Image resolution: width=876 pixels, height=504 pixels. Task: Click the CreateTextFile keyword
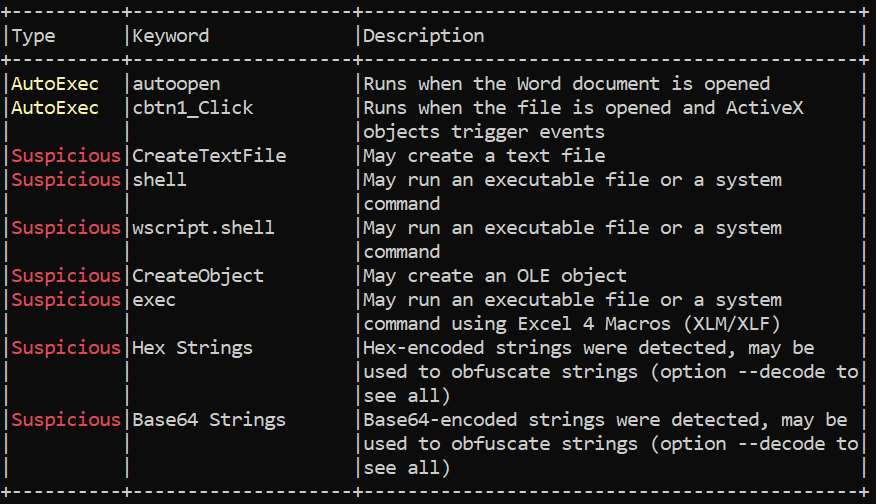click(209, 156)
